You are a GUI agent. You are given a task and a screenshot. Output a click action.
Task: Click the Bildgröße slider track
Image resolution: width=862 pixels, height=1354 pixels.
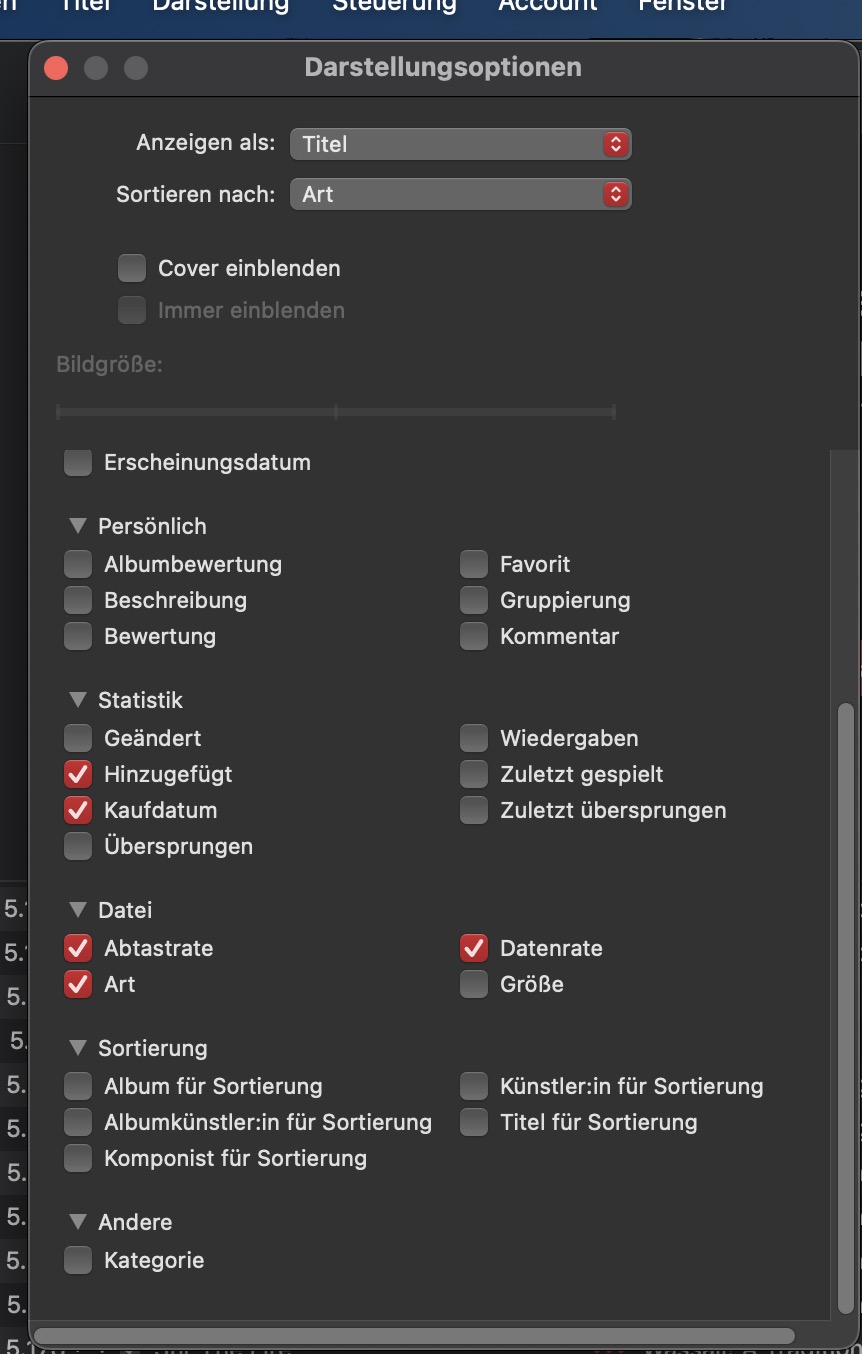(336, 411)
